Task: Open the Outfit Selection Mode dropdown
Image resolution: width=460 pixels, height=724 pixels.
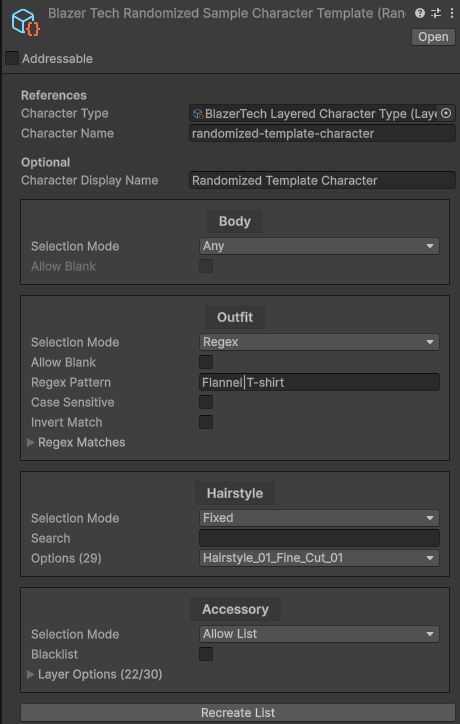Action: pos(319,342)
